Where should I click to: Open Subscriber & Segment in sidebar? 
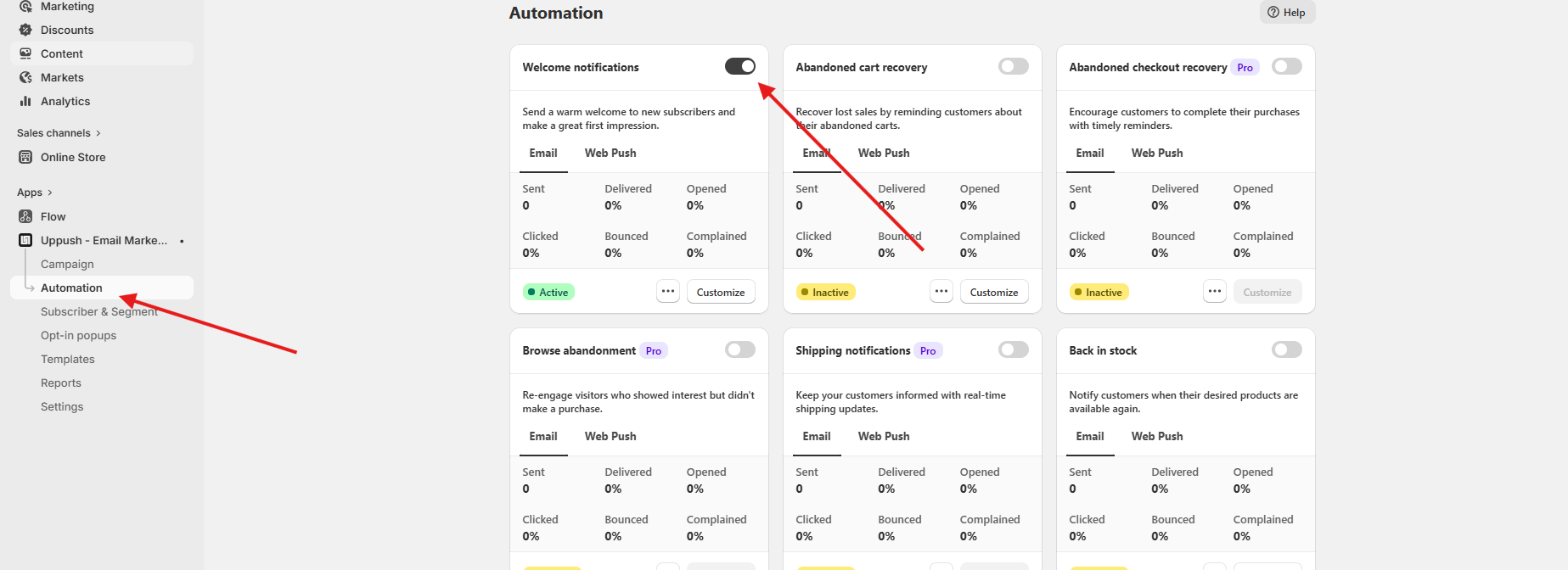point(99,311)
